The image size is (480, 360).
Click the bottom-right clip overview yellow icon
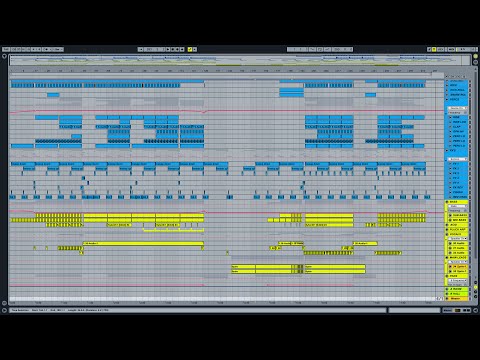click(x=458, y=310)
